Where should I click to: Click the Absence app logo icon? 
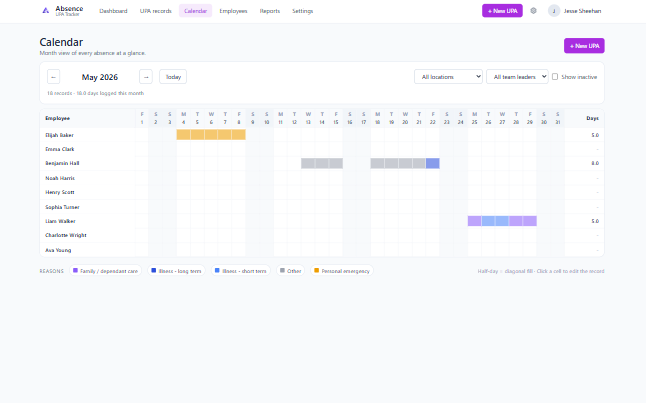click(46, 11)
